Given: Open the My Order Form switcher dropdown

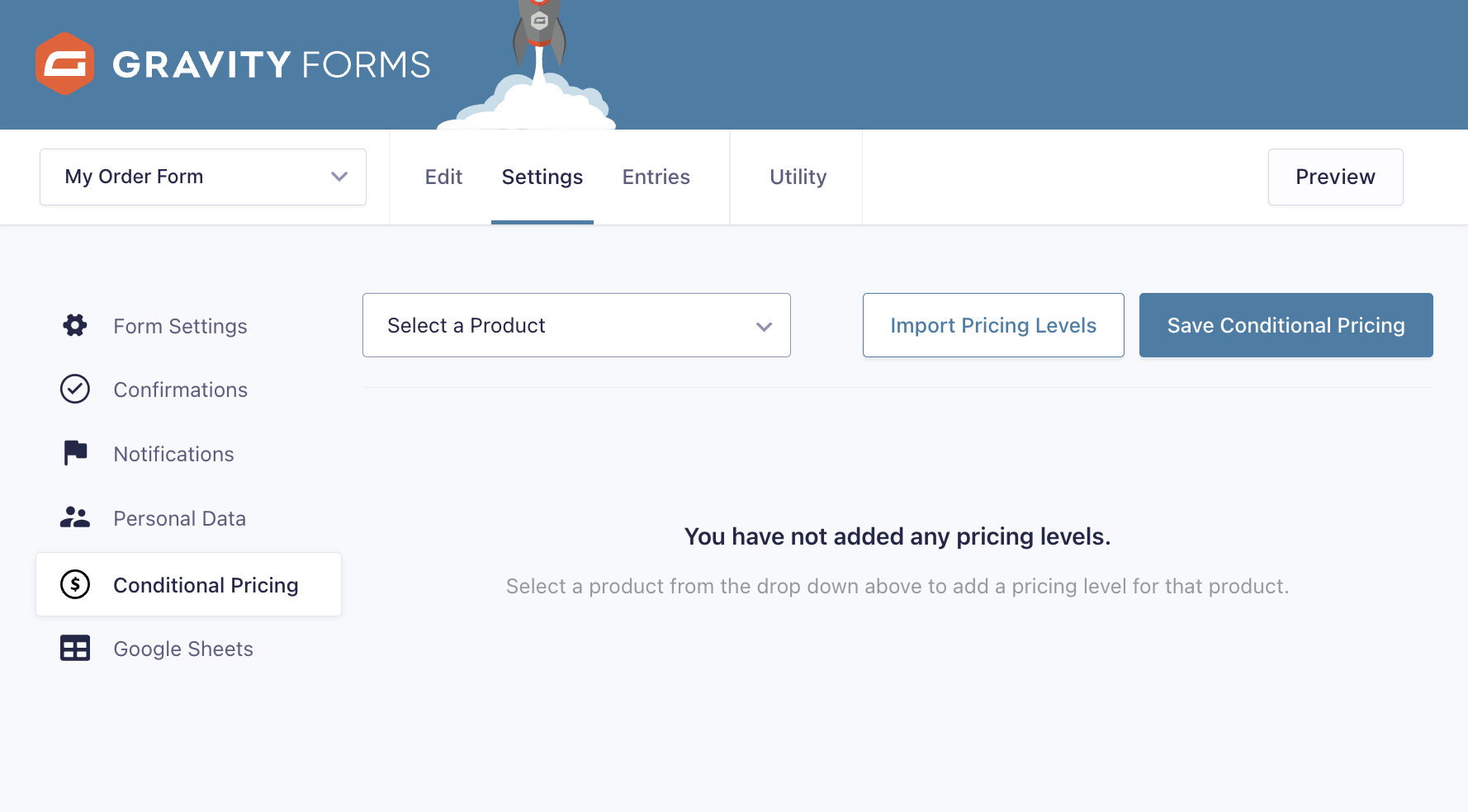Looking at the screenshot, I should 203,177.
